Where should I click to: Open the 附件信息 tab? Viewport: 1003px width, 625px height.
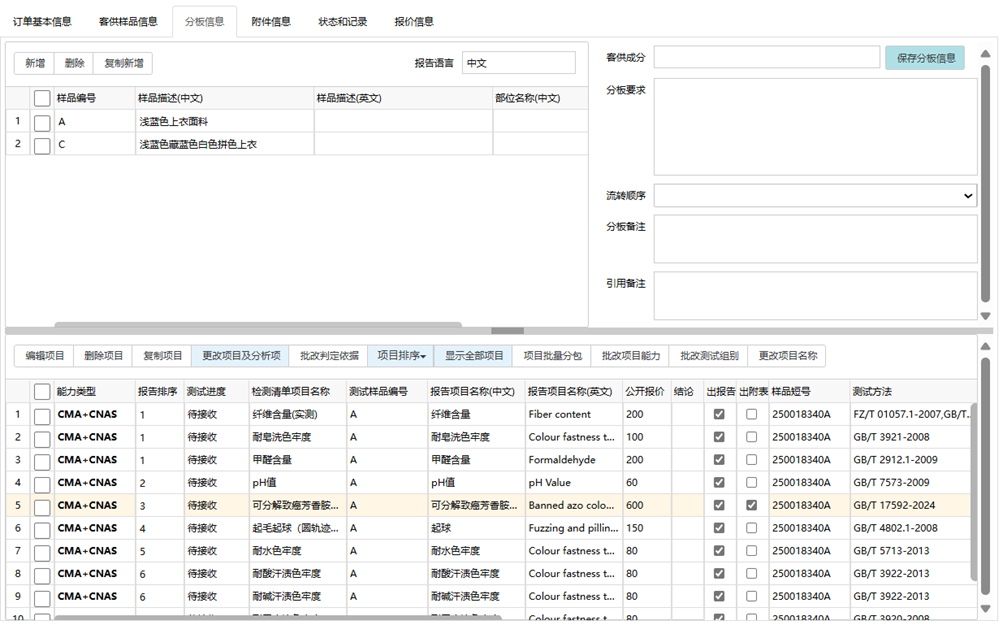coord(270,20)
